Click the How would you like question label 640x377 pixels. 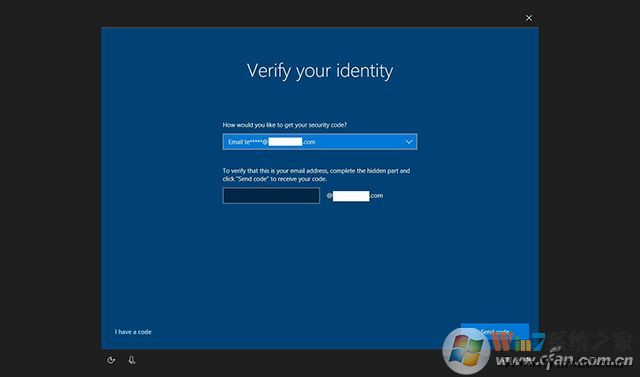284,125
